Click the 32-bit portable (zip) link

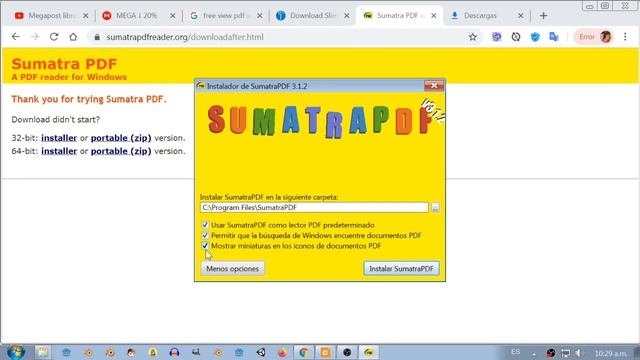point(121,138)
